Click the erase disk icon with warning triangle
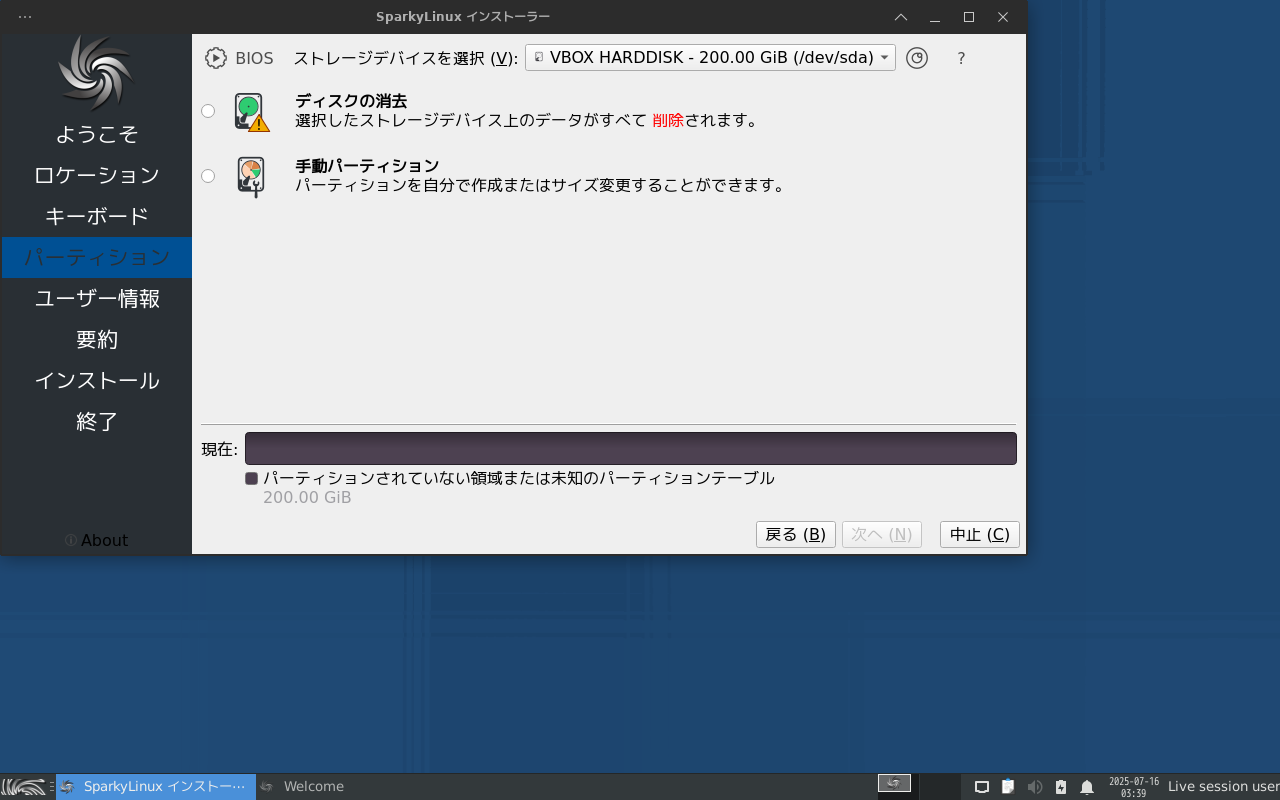The width and height of the screenshot is (1280, 800). tap(252, 112)
